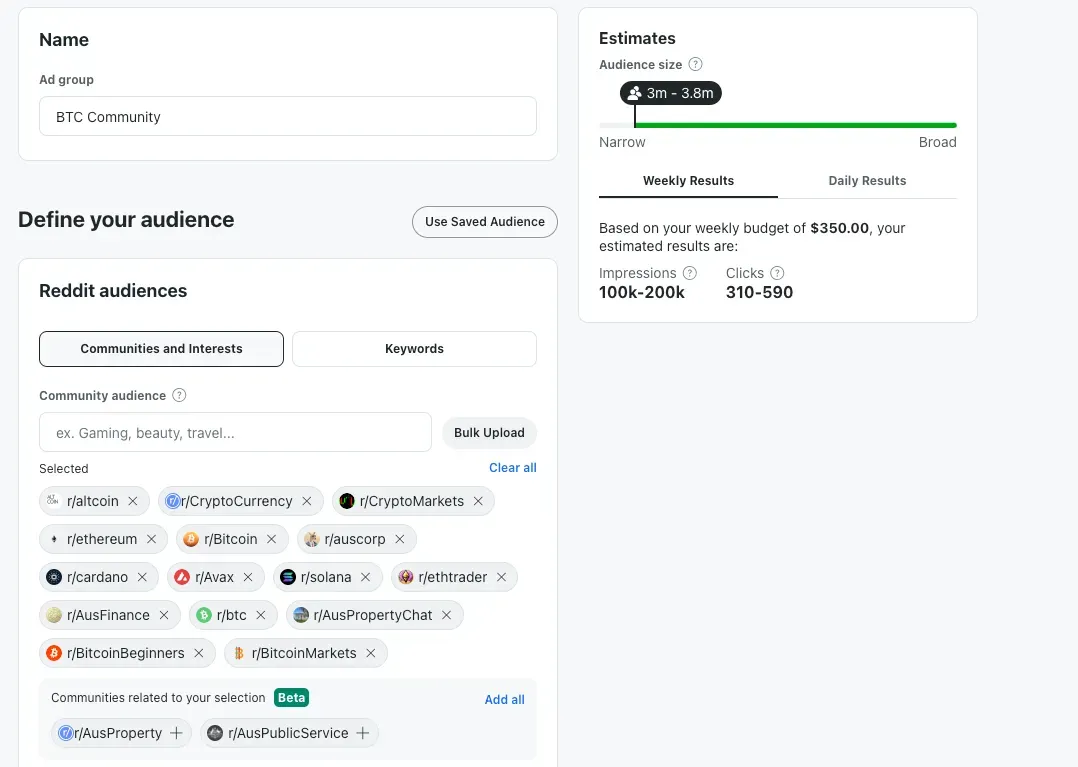Remove r/solana via its X icon
The height and width of the screenshot is (767, 1078).
tap(366, 577)
